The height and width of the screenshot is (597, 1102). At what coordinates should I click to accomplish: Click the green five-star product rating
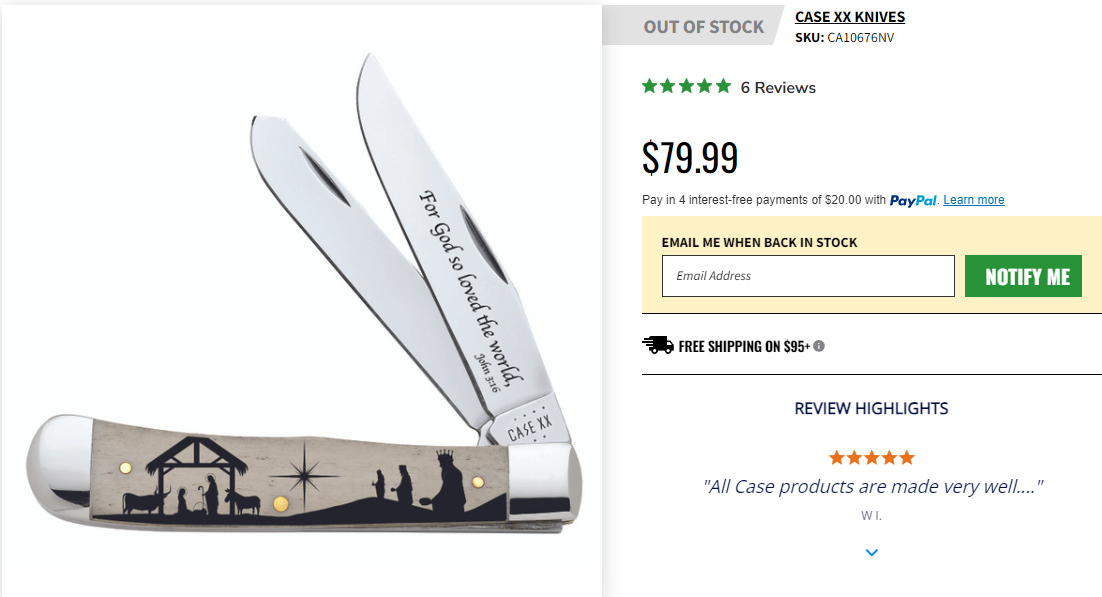point(686,87)
